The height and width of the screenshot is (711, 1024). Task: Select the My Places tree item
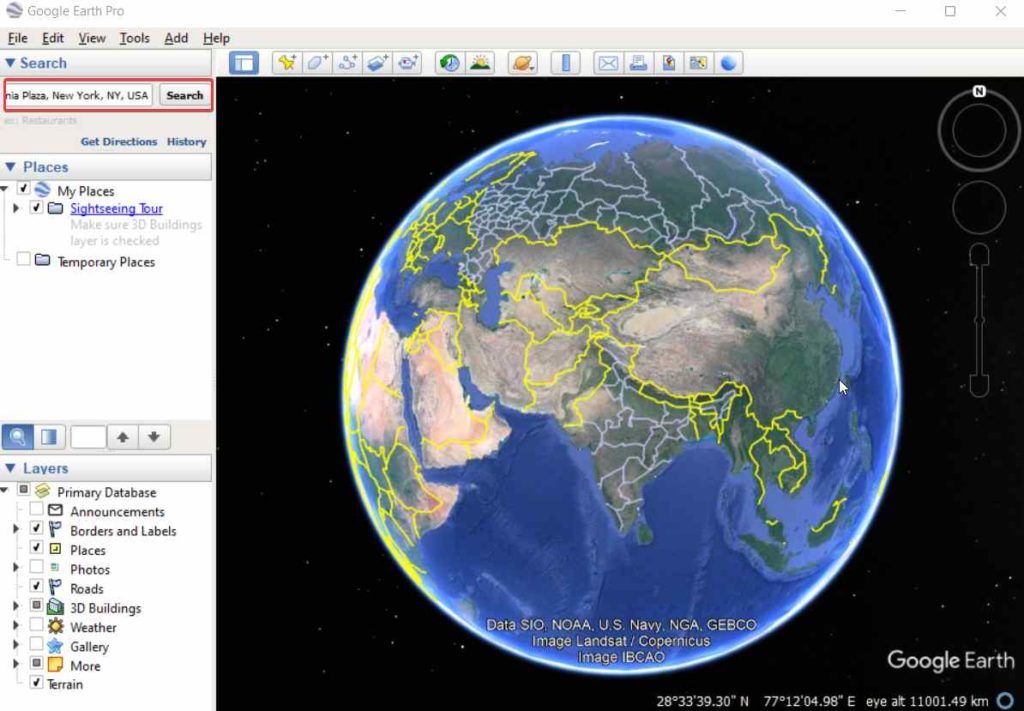pos(86,191)
